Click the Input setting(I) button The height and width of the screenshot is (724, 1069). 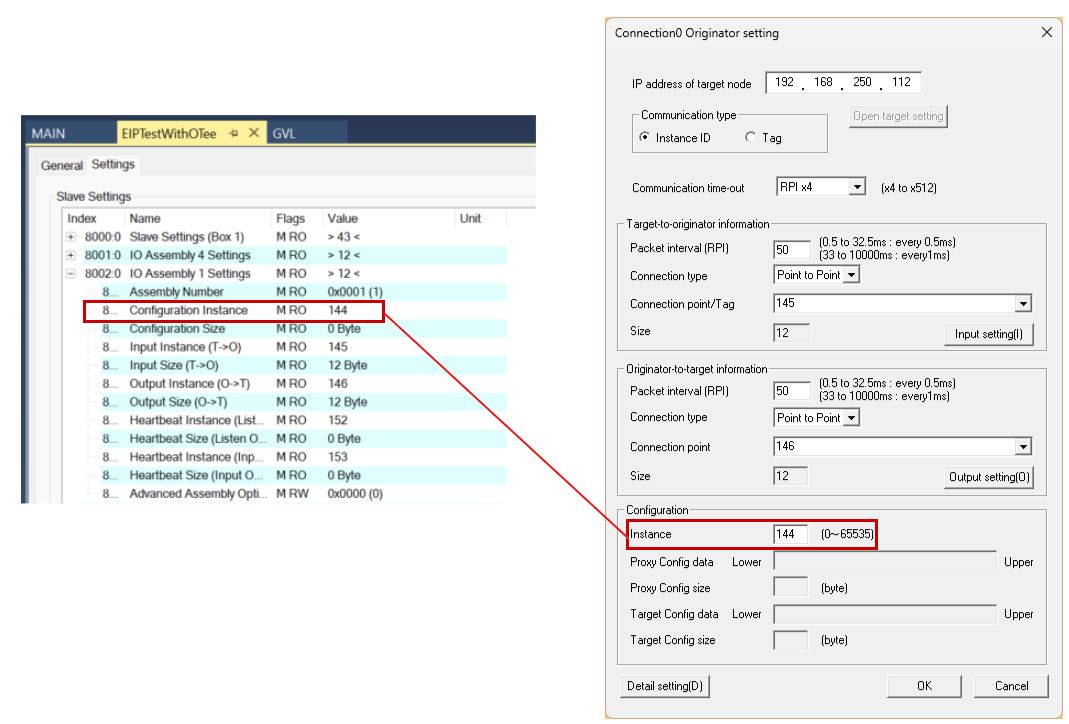pyautogui.click(x=988, y=334)
